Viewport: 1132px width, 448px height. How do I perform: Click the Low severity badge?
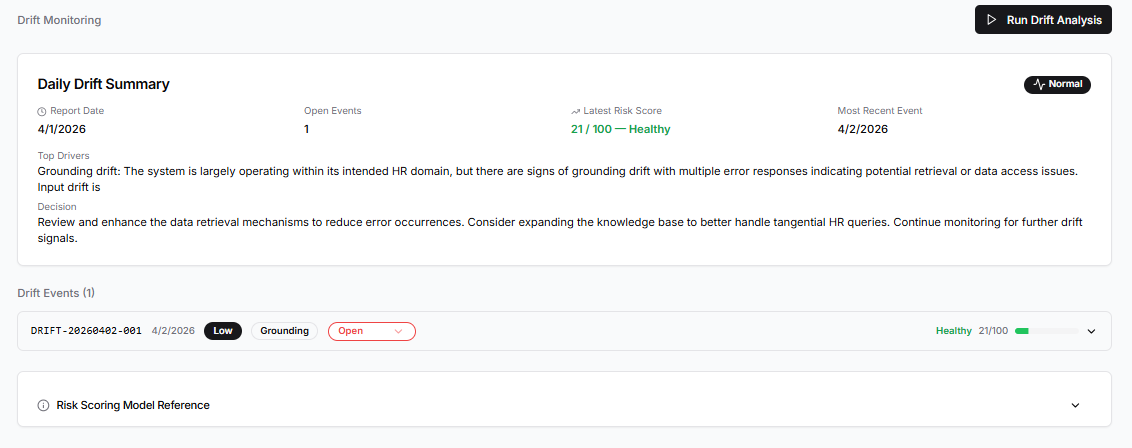click(x=223, y=331)
